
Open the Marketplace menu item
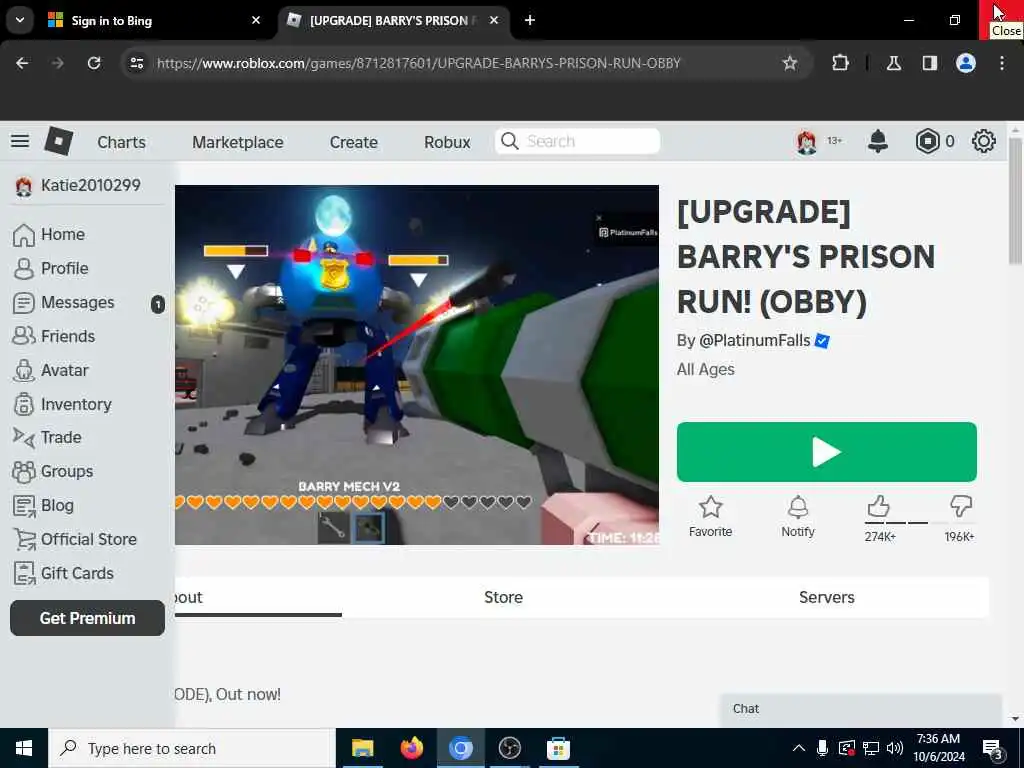238,142
